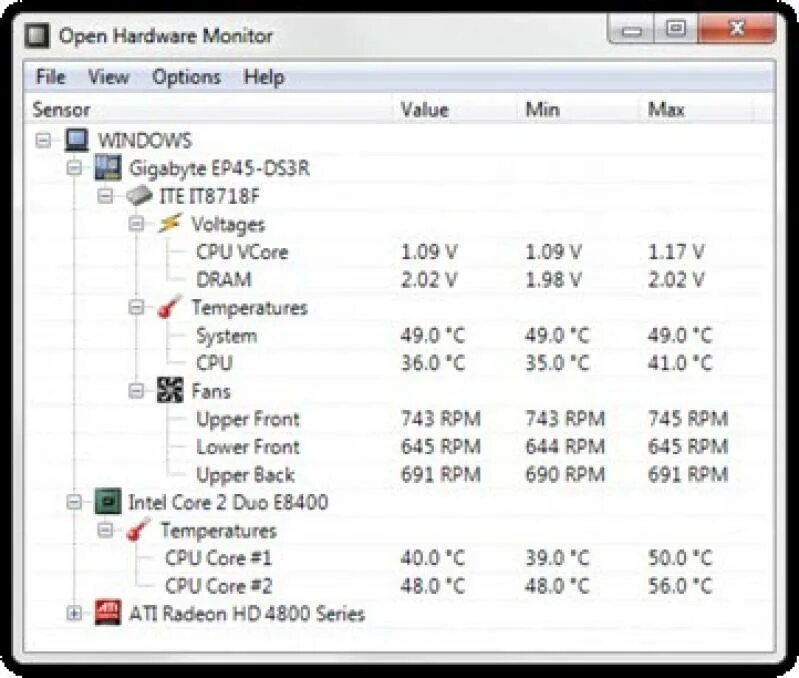The height and width of the screenshot is (678, 799).
Task: Click the CPU VCore max value 1.17 V
Action: pyautogui.click(x=676, y=252)
